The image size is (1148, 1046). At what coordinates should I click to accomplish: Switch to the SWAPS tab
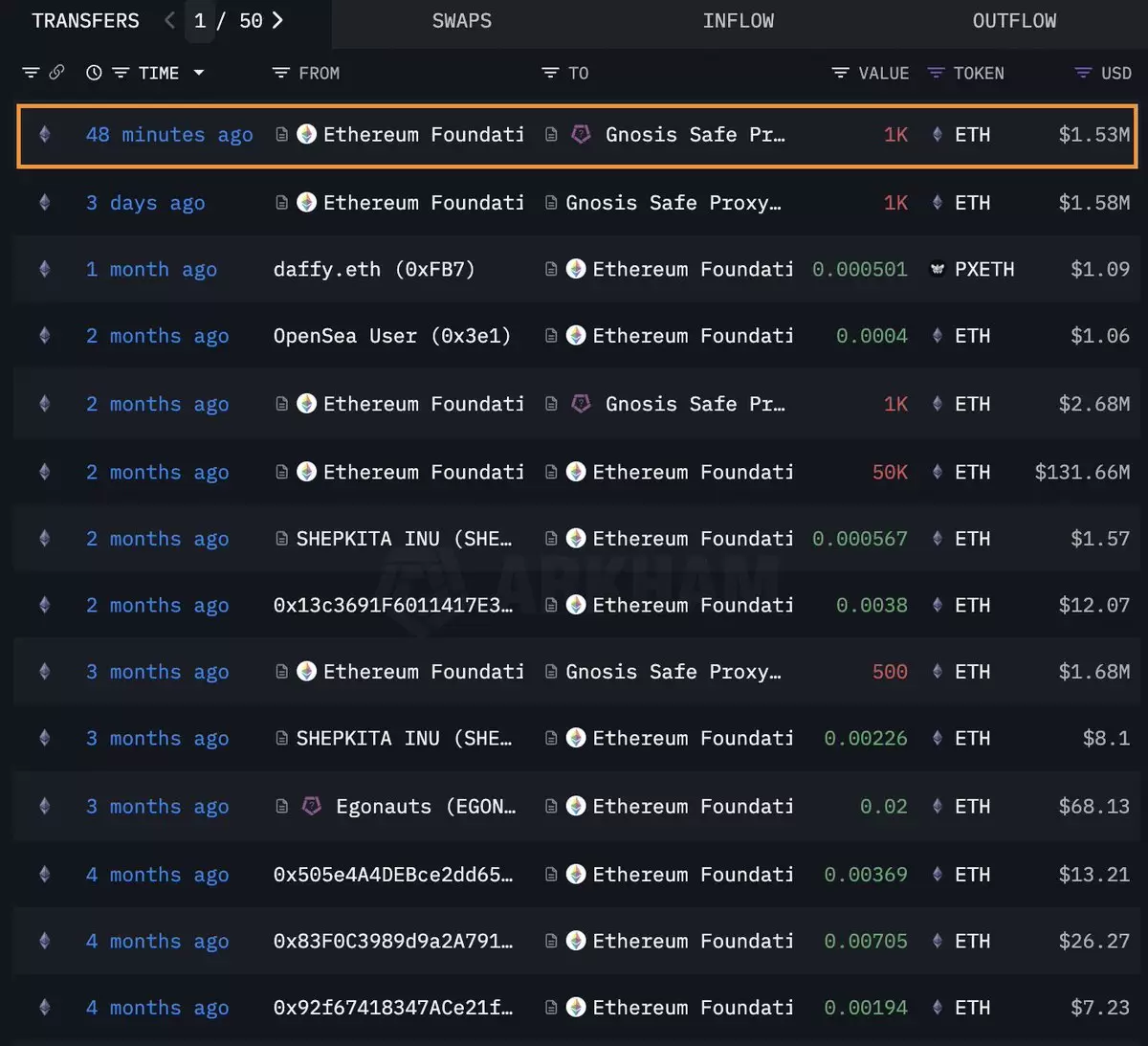pyautogui.click(x=462, y=21)
